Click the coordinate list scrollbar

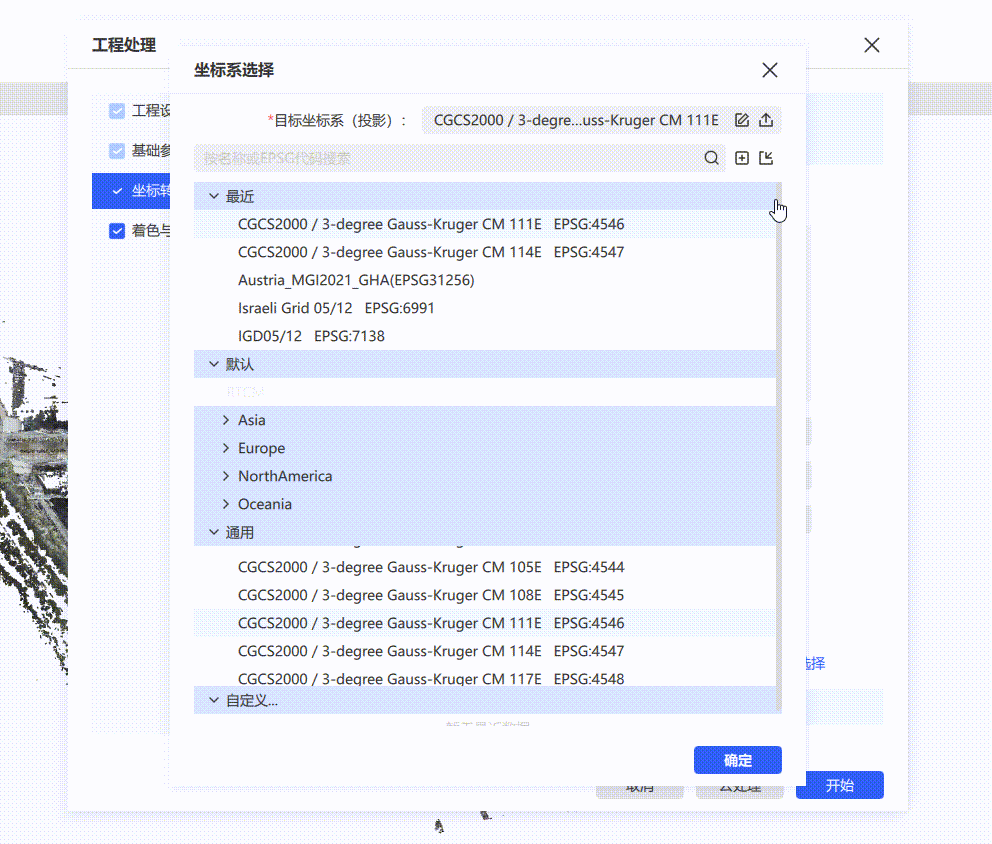coord(779,447)
